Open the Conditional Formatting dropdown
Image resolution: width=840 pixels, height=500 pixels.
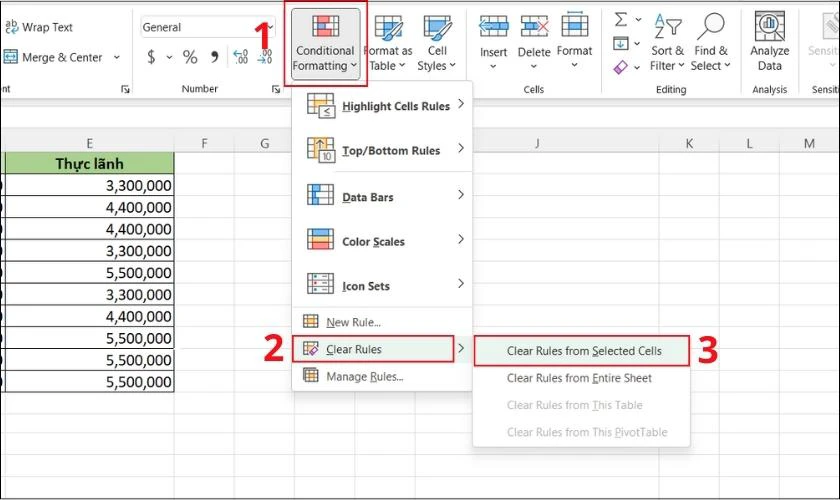pos(323,45)
